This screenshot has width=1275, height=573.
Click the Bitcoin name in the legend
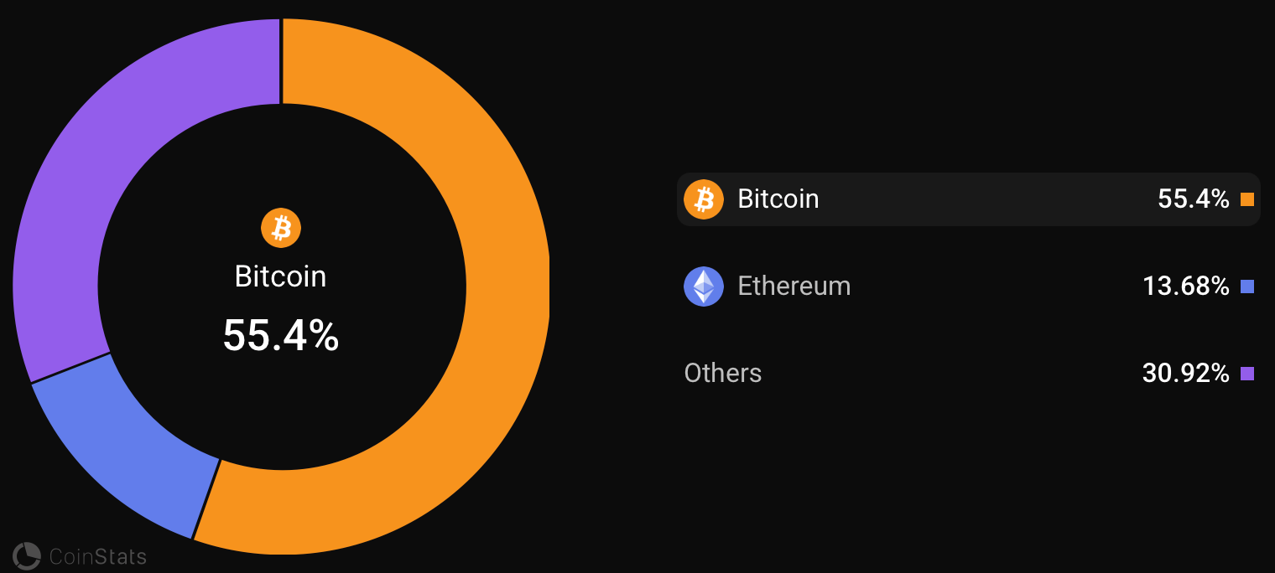pos(778,199)
